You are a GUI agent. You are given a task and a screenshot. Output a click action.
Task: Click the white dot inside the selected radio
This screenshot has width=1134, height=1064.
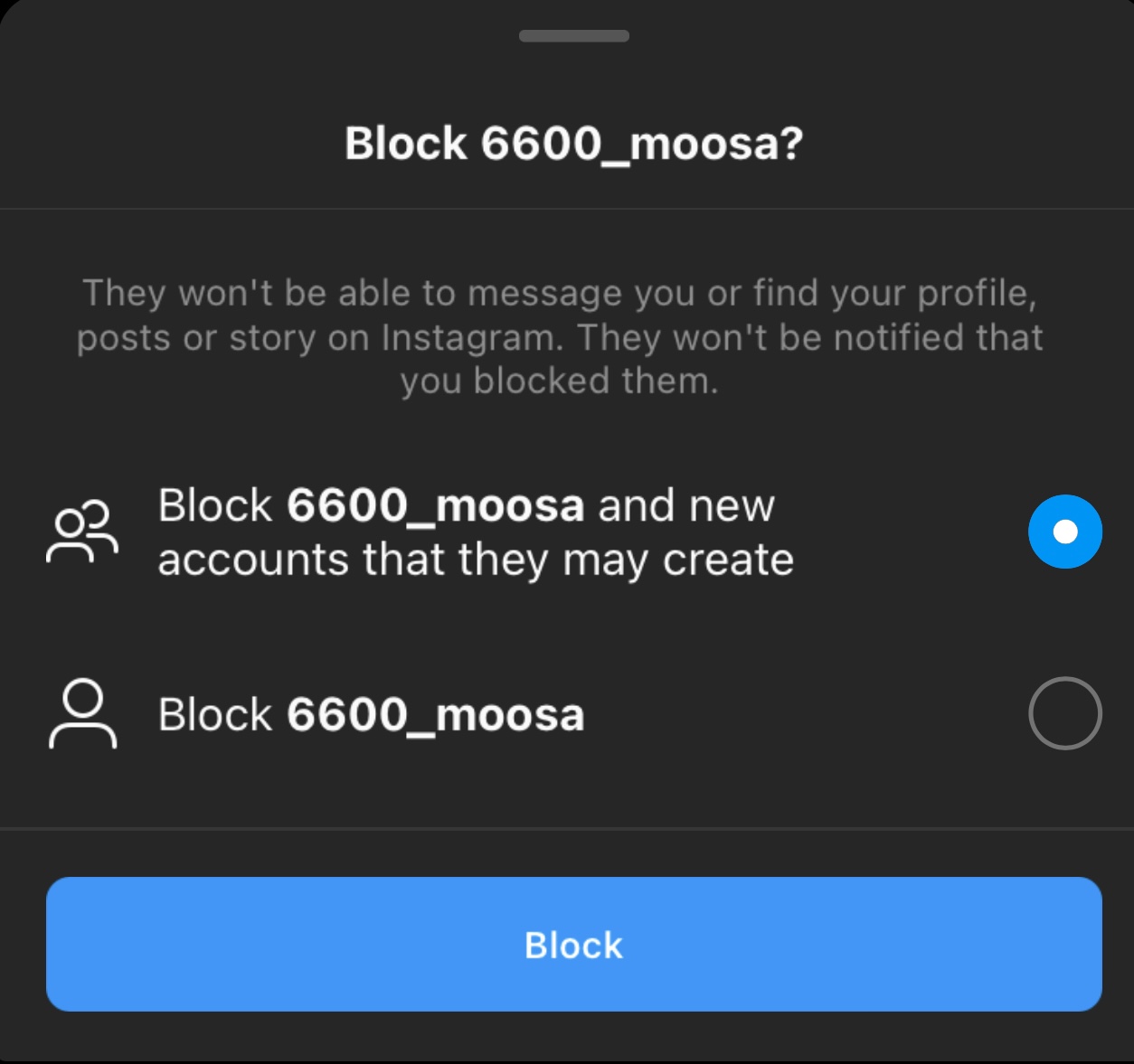[1065, 532]
